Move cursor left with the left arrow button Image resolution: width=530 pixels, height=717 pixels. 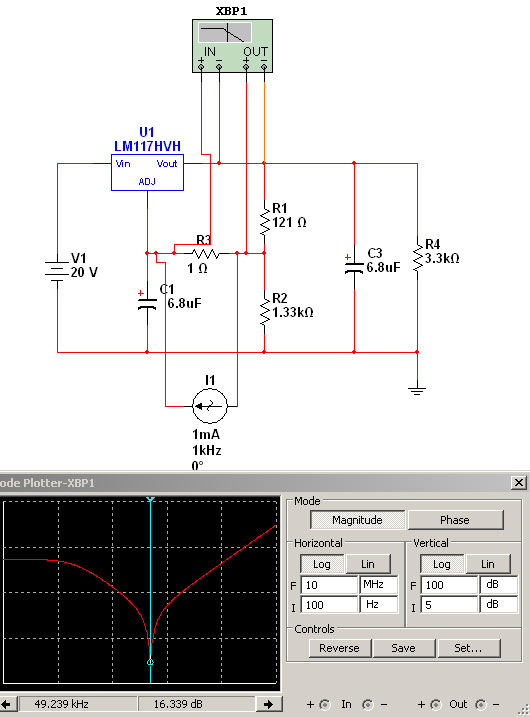8,704
